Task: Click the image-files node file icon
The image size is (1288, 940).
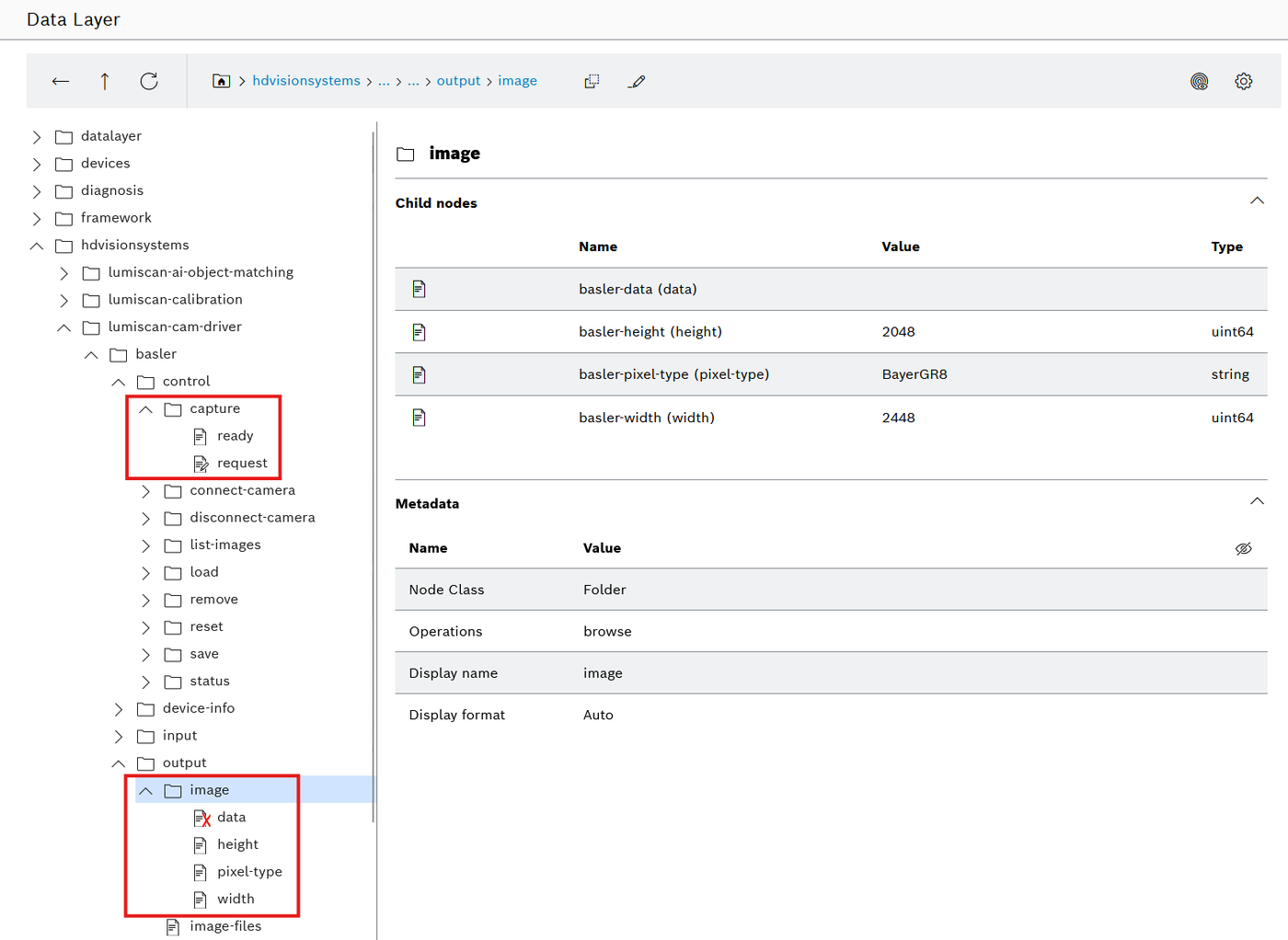Action: pyautogui.click(x=173, y=926)
